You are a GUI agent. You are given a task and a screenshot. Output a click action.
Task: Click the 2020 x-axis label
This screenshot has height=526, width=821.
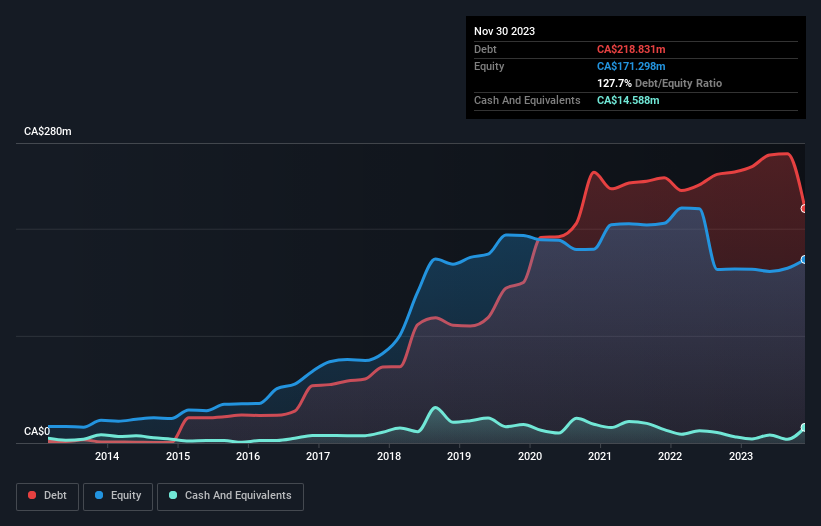pyautogui.click(x=530, y=456)
